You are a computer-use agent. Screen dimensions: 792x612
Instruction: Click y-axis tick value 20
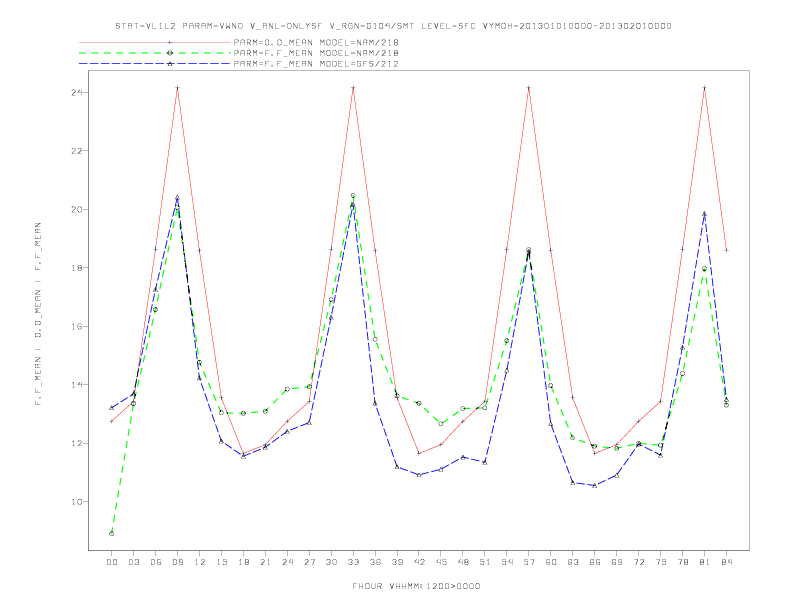(77, 210)
